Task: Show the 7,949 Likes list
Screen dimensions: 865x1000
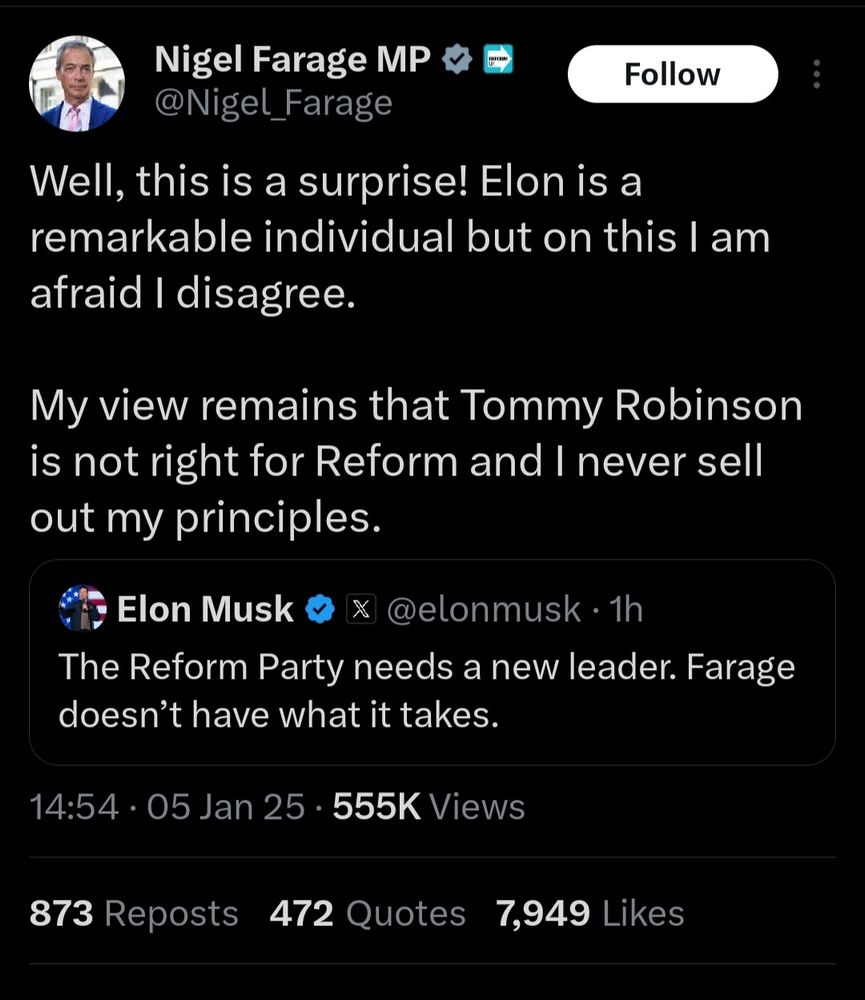Action: click(x=589, y=913)
